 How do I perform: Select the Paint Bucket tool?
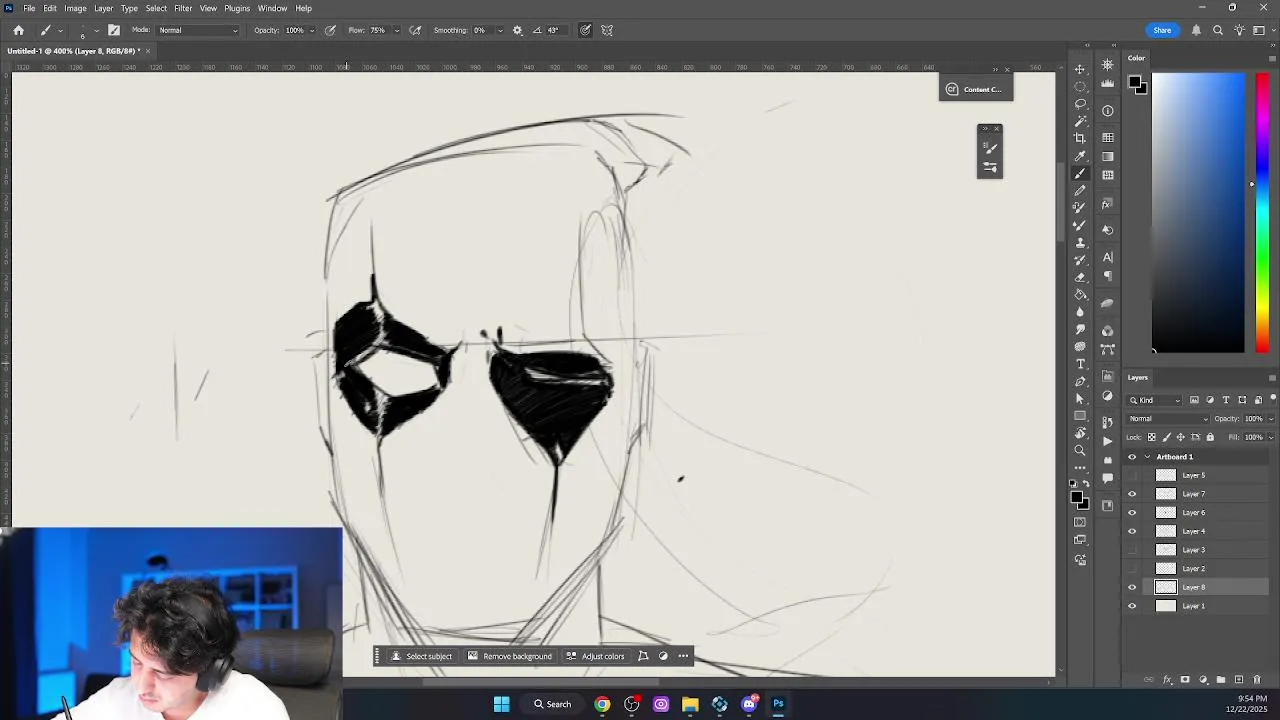[1080, 295]
